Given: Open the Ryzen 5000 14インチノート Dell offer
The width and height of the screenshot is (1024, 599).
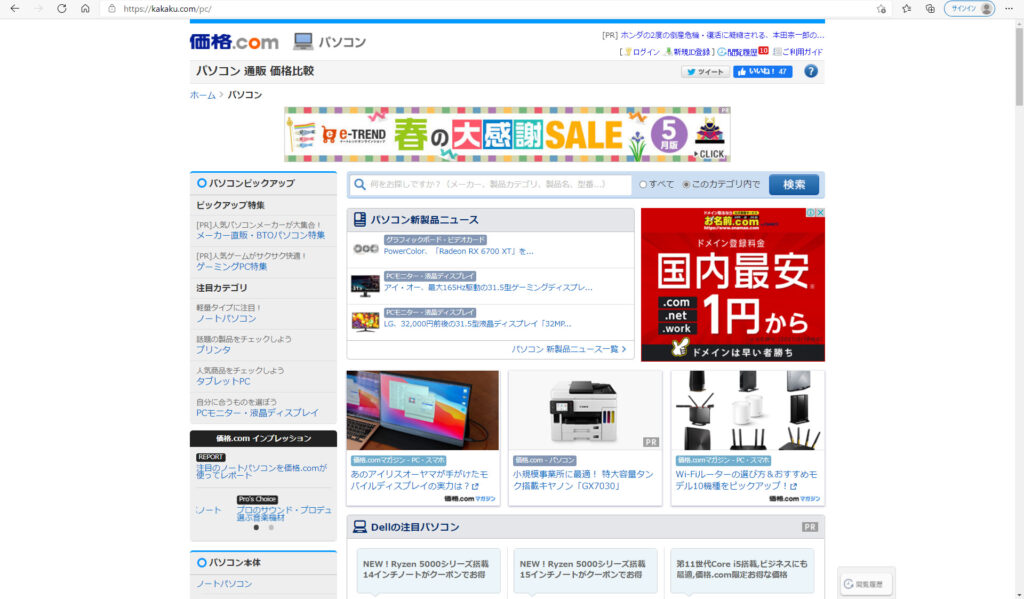Looking at the screenshot, I should click(428, 570).
